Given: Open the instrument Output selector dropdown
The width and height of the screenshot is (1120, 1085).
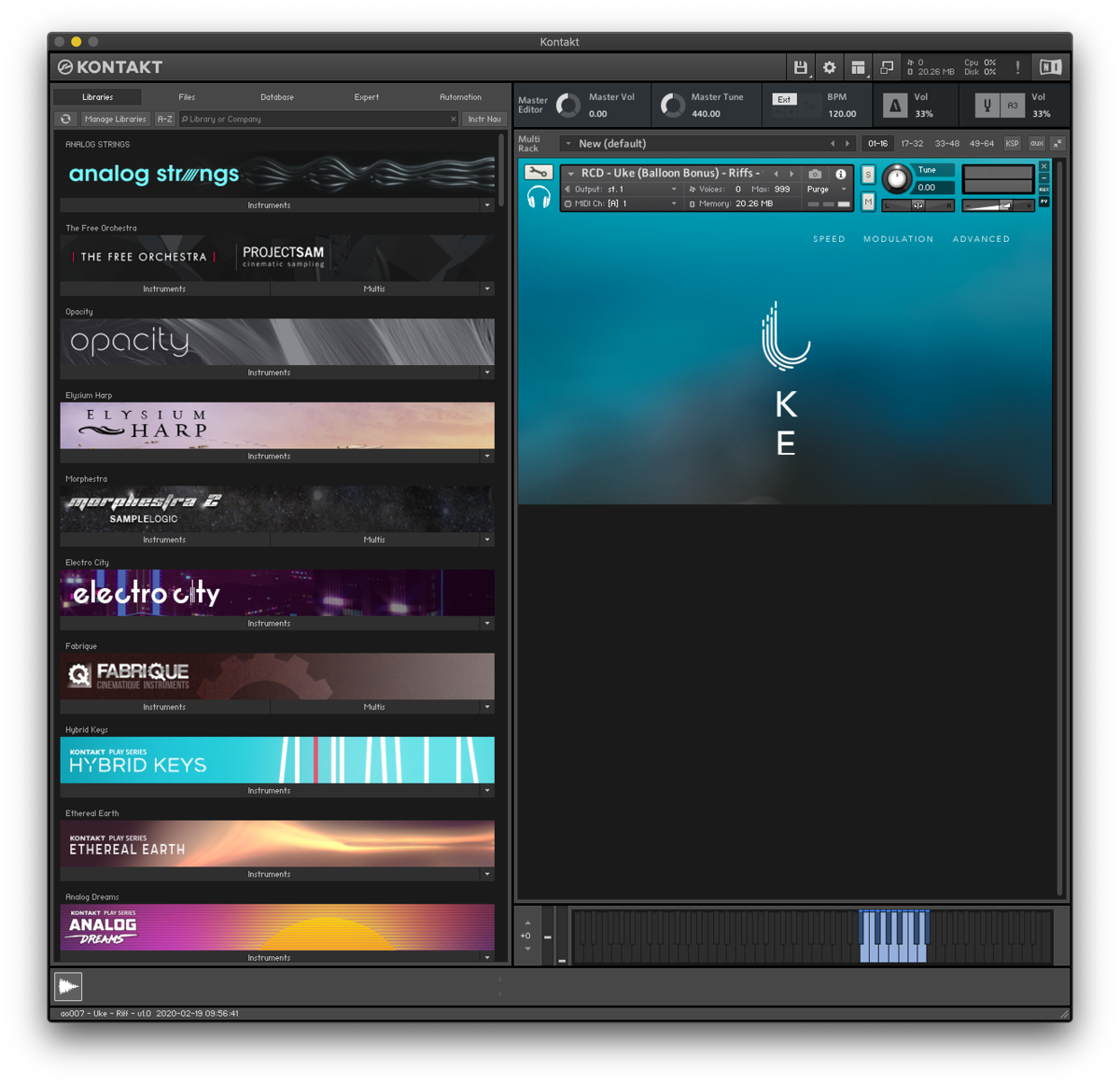Looking at the screenshot, I should pos(620,190).
